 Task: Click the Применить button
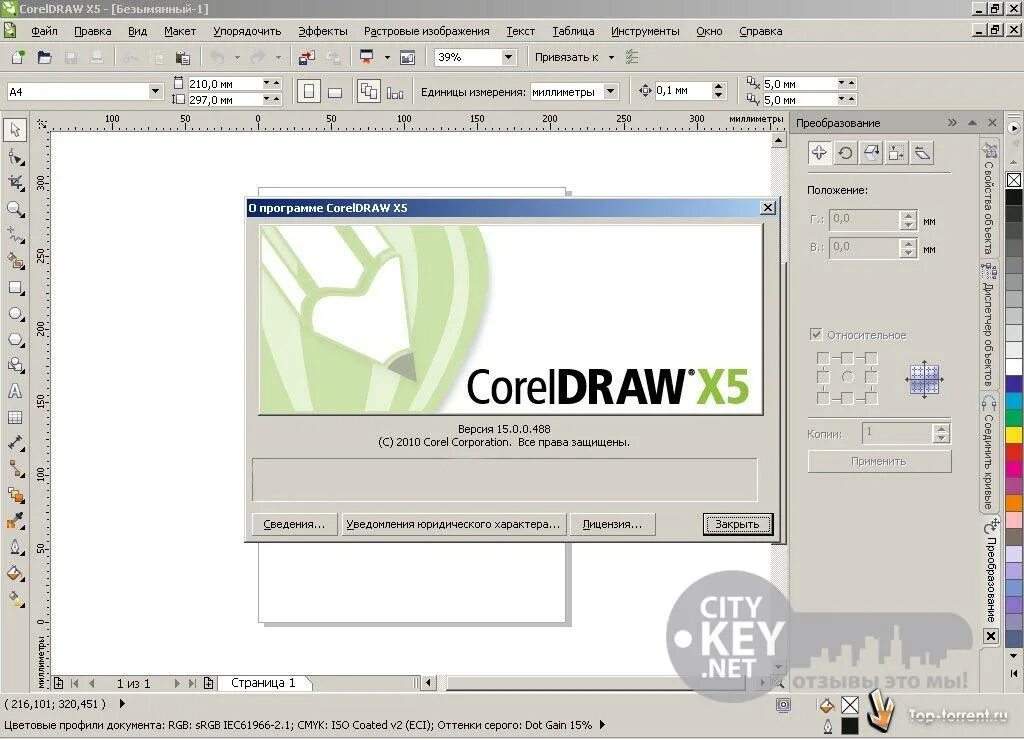[x=879, y=461]
